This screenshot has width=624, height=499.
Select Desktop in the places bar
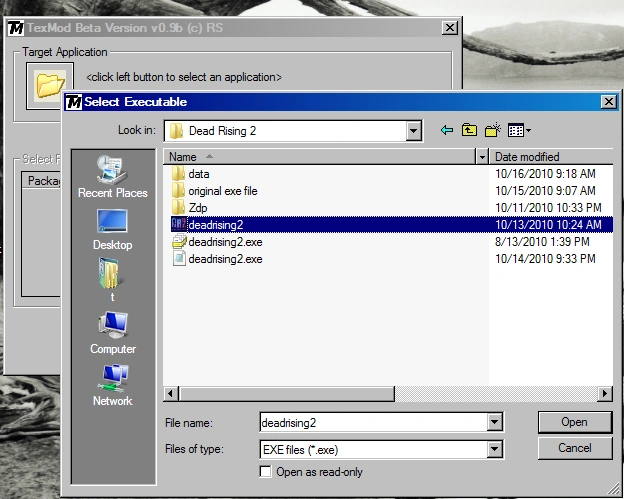113,230
